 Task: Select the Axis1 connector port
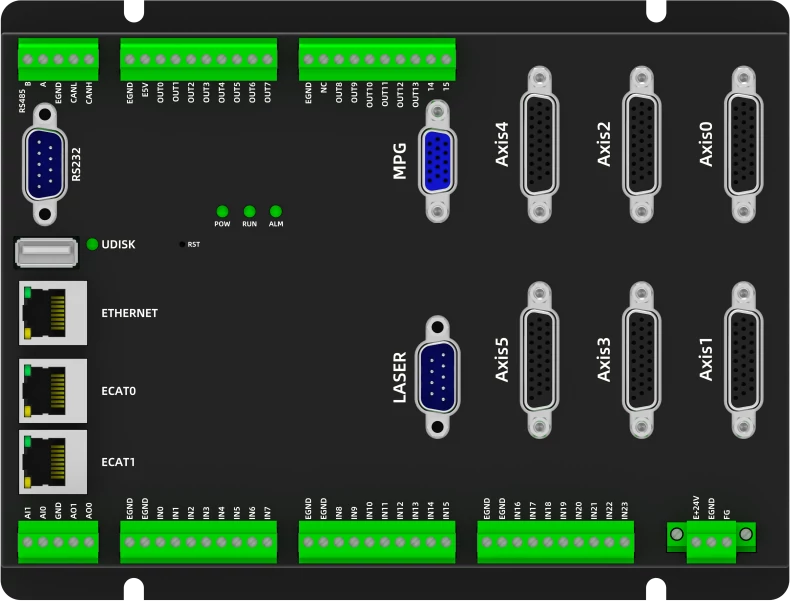[743, 360]
